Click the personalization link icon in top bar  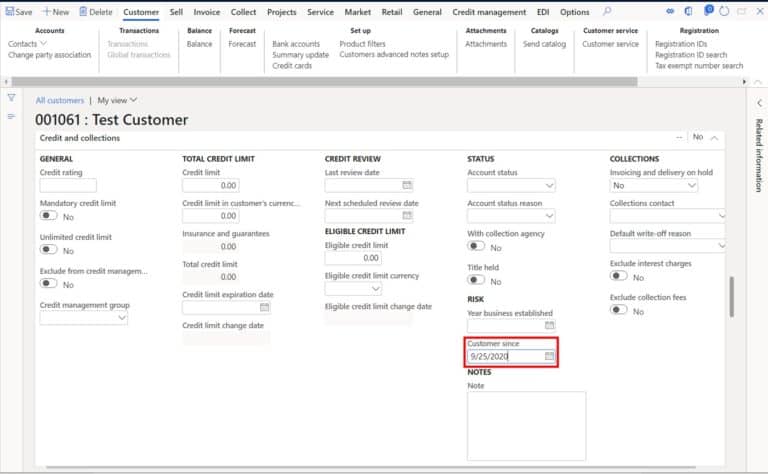pyautogui.click(x=670, y=11)
